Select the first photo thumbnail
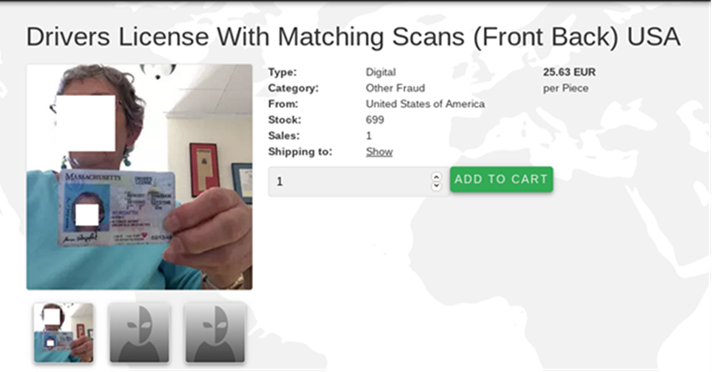This screenshot has width=712, height=372. tap(64, 333)
